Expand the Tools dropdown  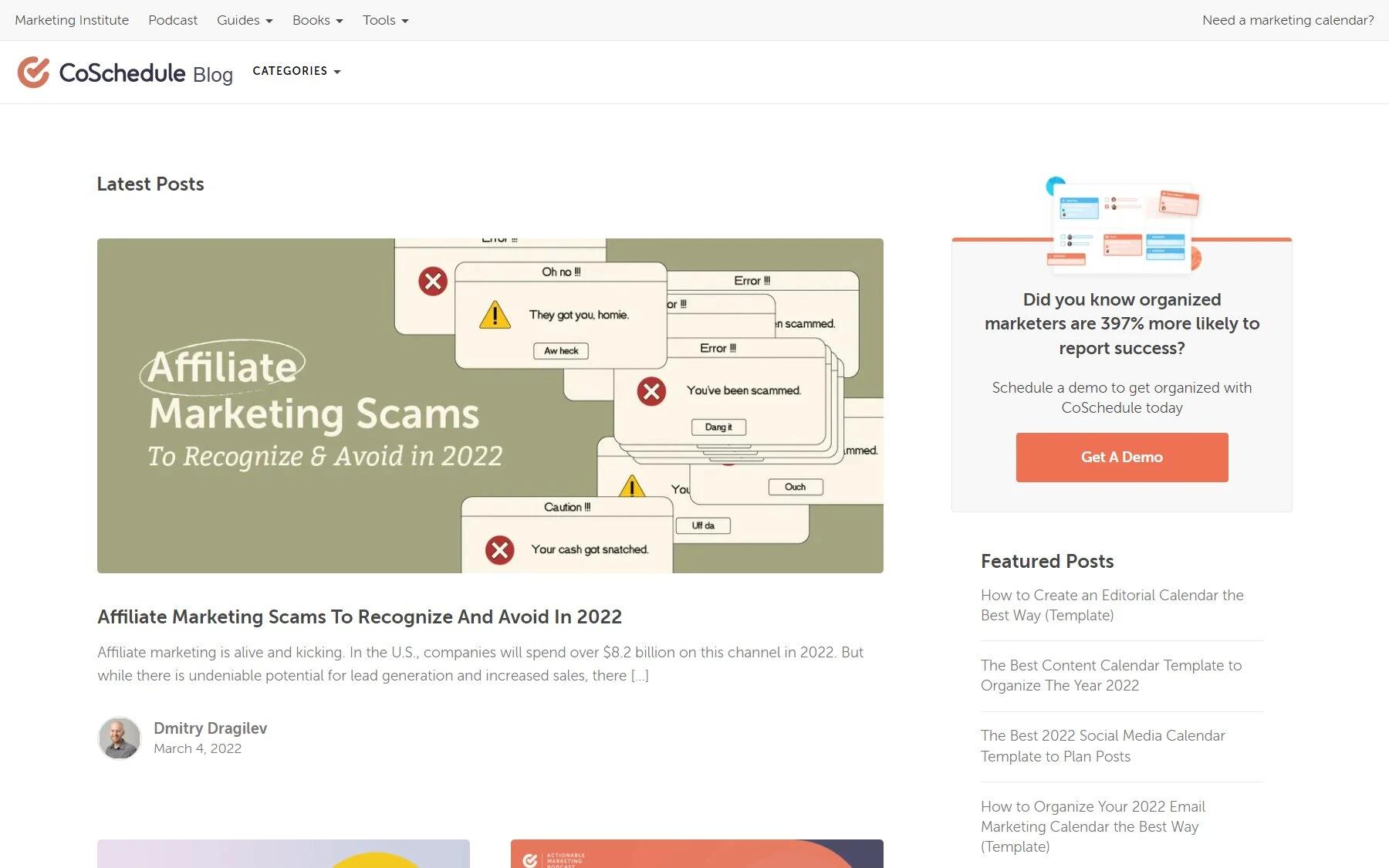[x=385, y=20]
